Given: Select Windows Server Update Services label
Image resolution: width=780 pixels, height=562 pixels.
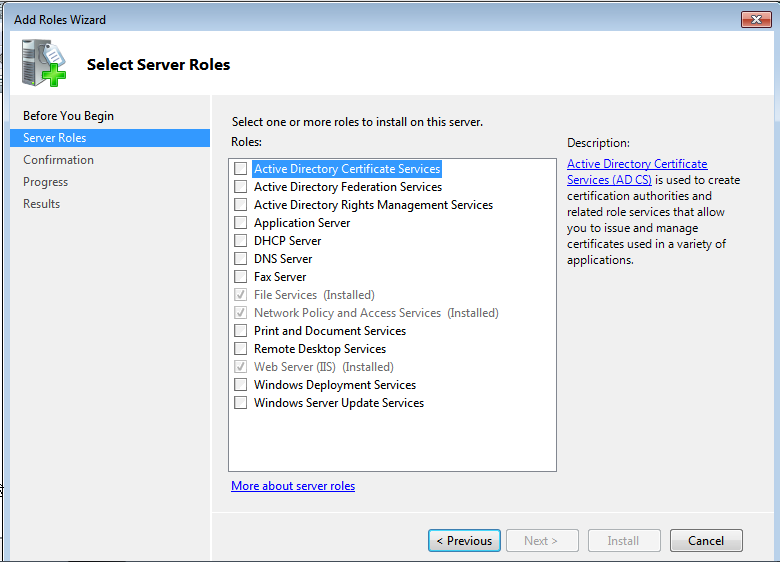Looking at the screenshot, I should [x=339, y=402].
